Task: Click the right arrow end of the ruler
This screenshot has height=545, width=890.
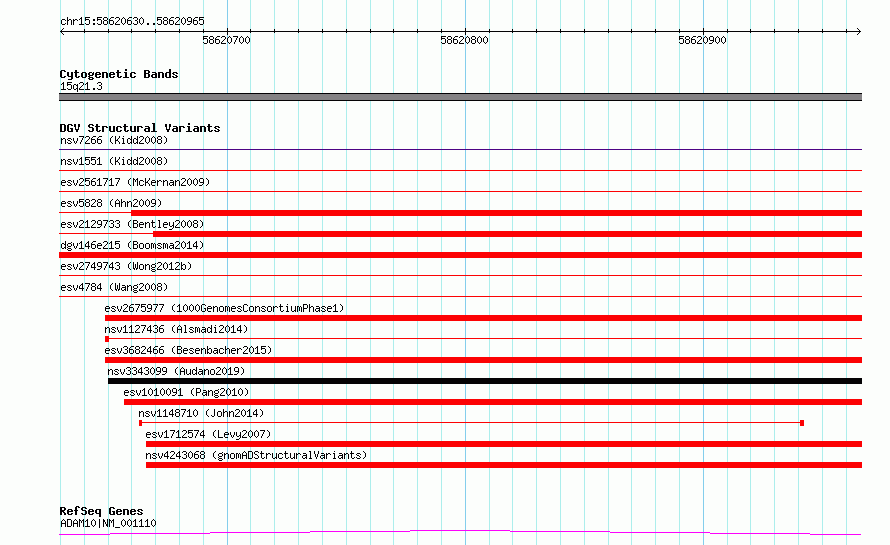Action: 858,31
